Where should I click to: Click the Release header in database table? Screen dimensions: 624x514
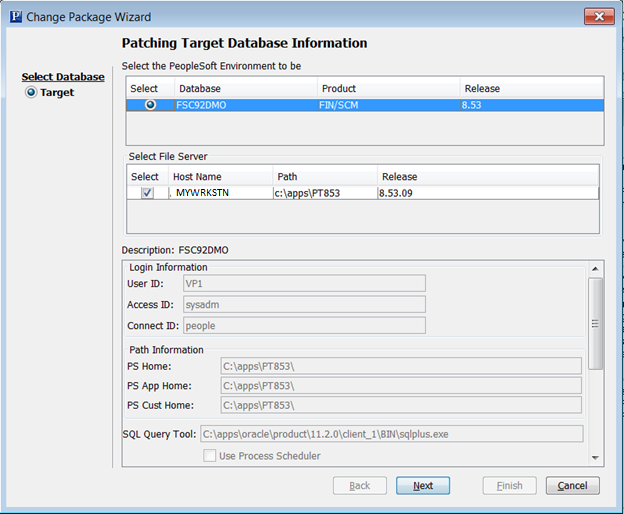point(532,88)
